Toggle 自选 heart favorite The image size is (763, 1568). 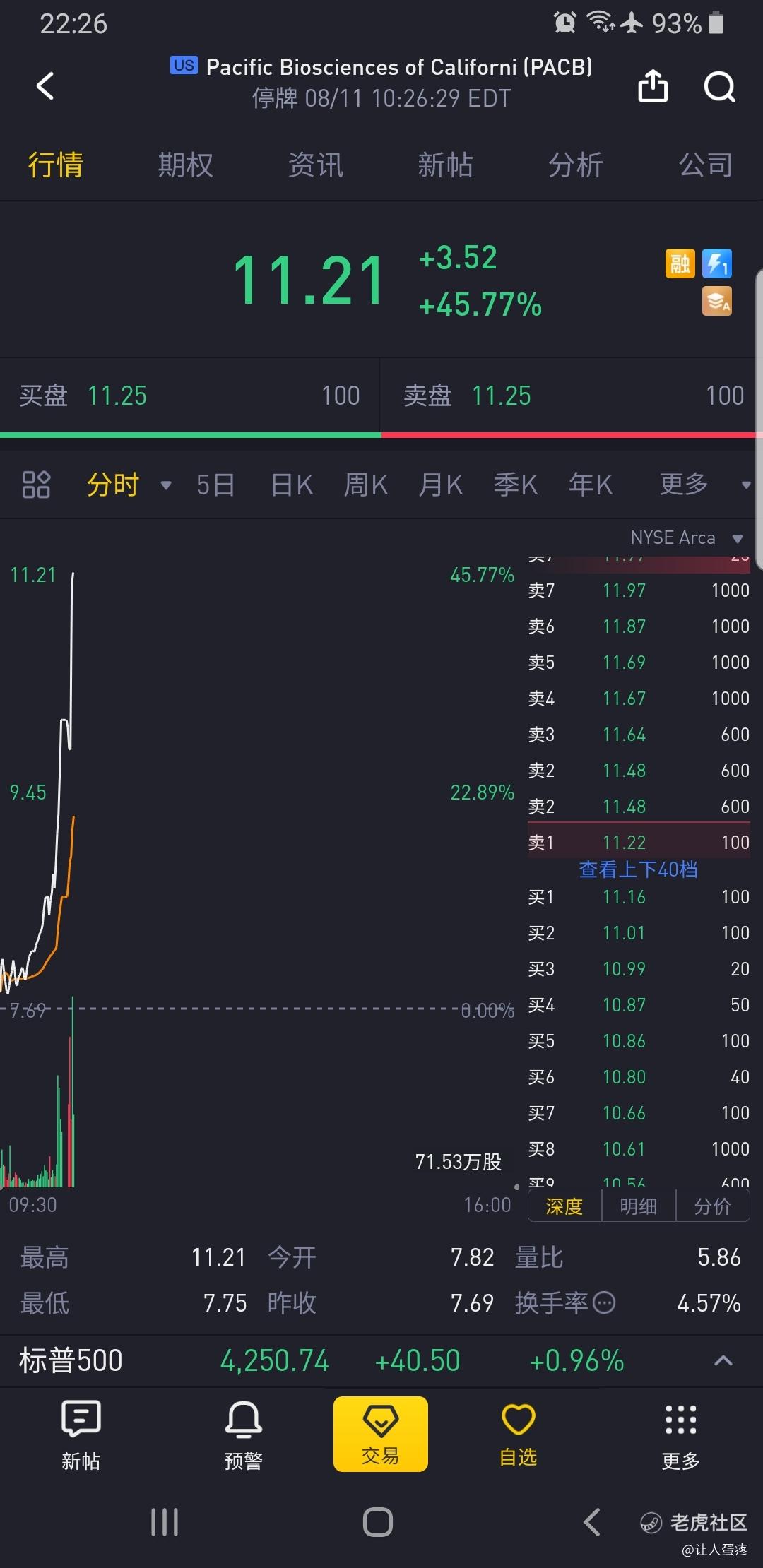pyautogui.click(x=519, y=1434)
